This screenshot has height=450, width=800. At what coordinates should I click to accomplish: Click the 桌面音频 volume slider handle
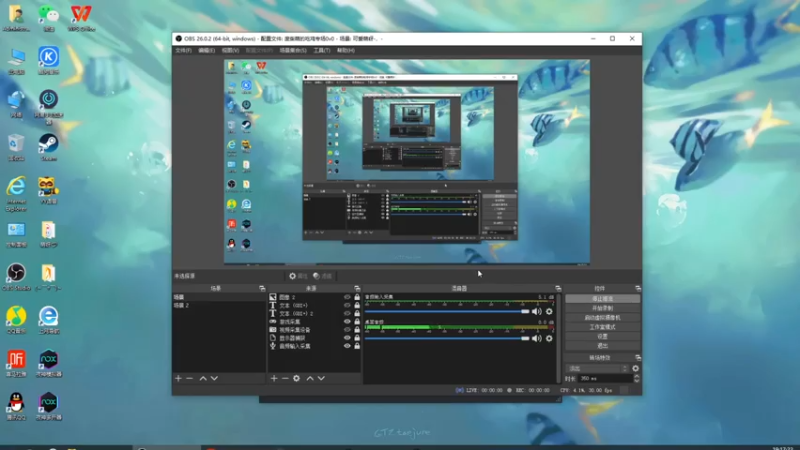click(x=525, y=338)
